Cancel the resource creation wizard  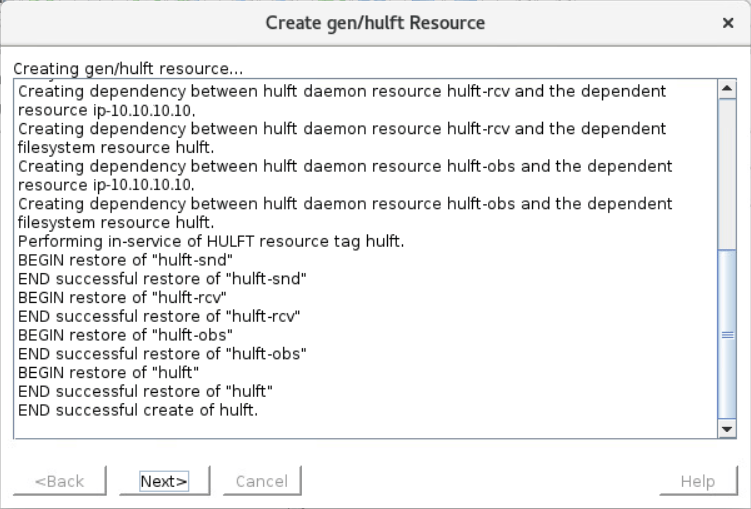[262, 481]
